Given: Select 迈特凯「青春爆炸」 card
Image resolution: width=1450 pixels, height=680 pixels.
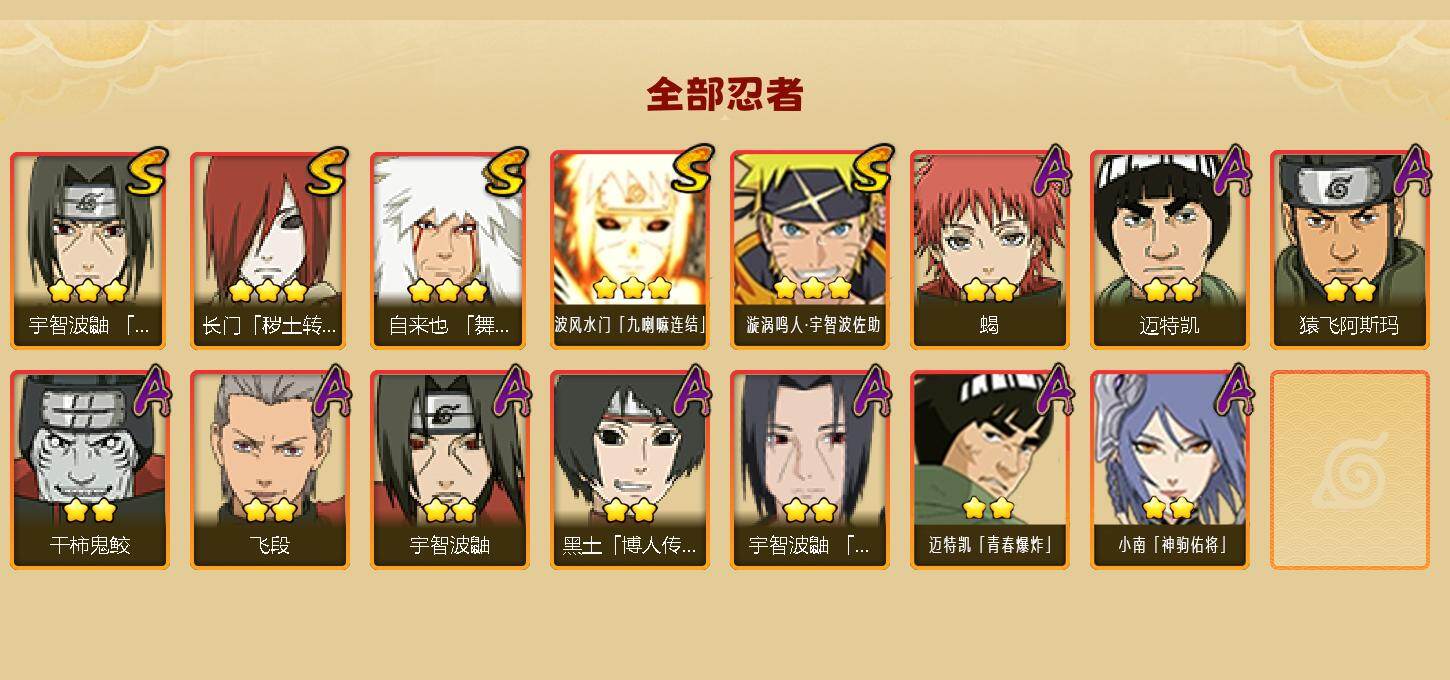Looking at the screenshot, I should (990, 470).
